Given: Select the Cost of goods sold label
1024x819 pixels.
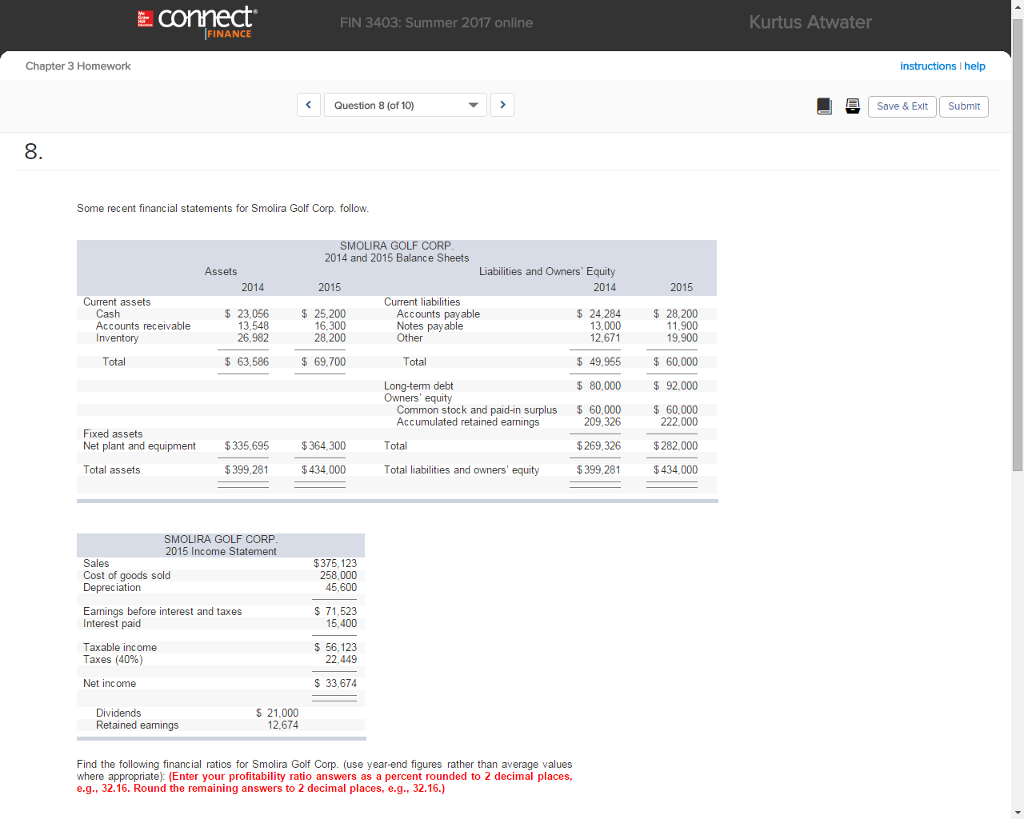Looking at the screenshot, I should [x=127, y=575].
